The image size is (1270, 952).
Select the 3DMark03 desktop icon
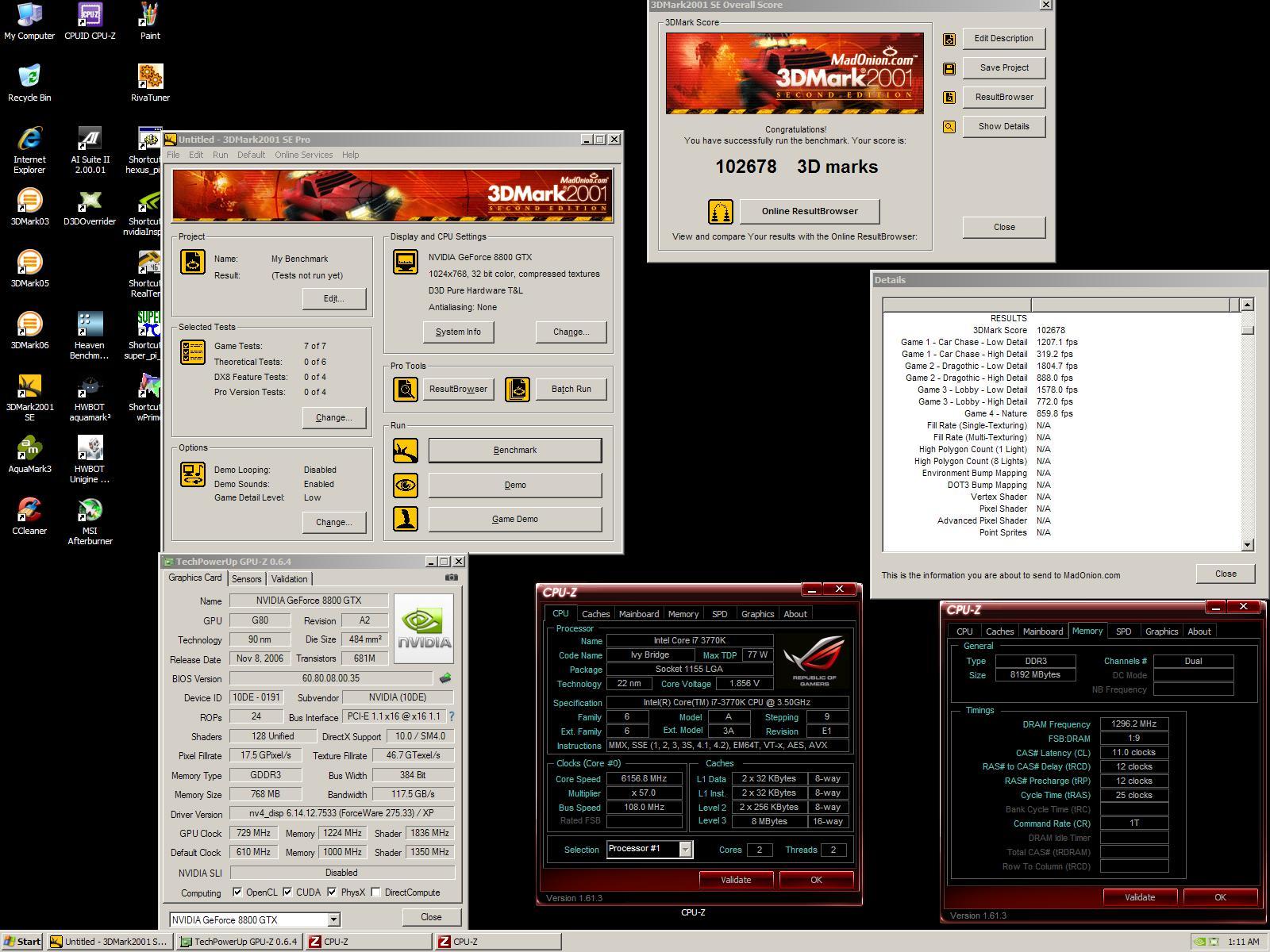point(29,207)
